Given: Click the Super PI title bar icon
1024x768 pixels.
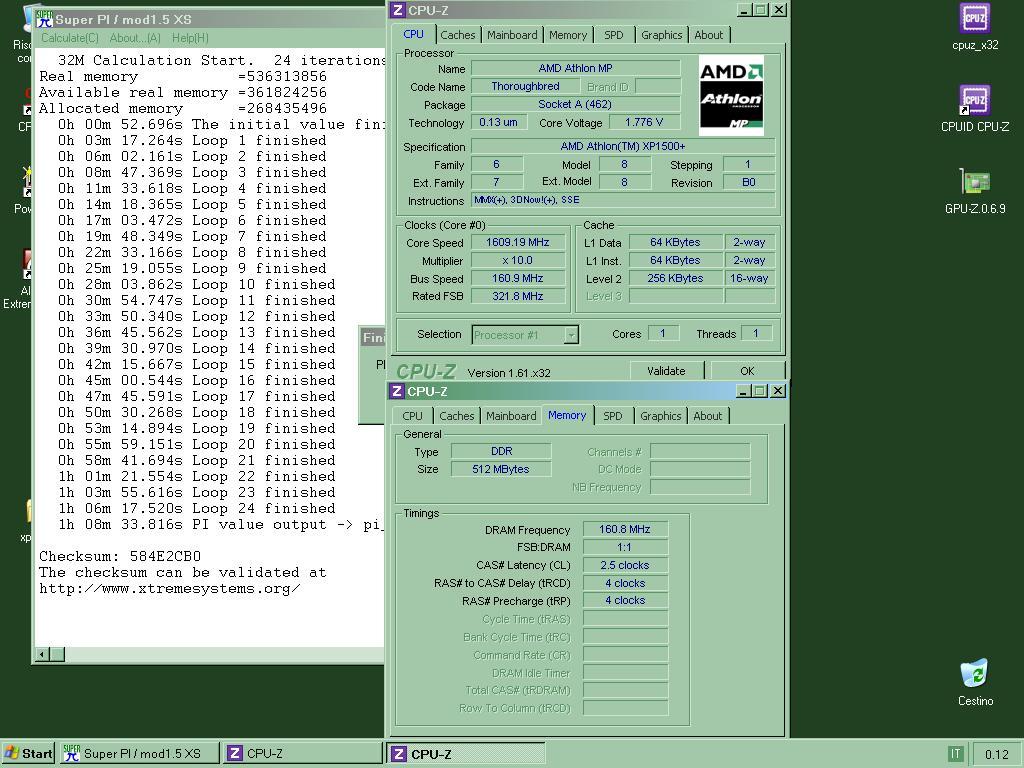Looking at the screenshot, I should (44, 19).
